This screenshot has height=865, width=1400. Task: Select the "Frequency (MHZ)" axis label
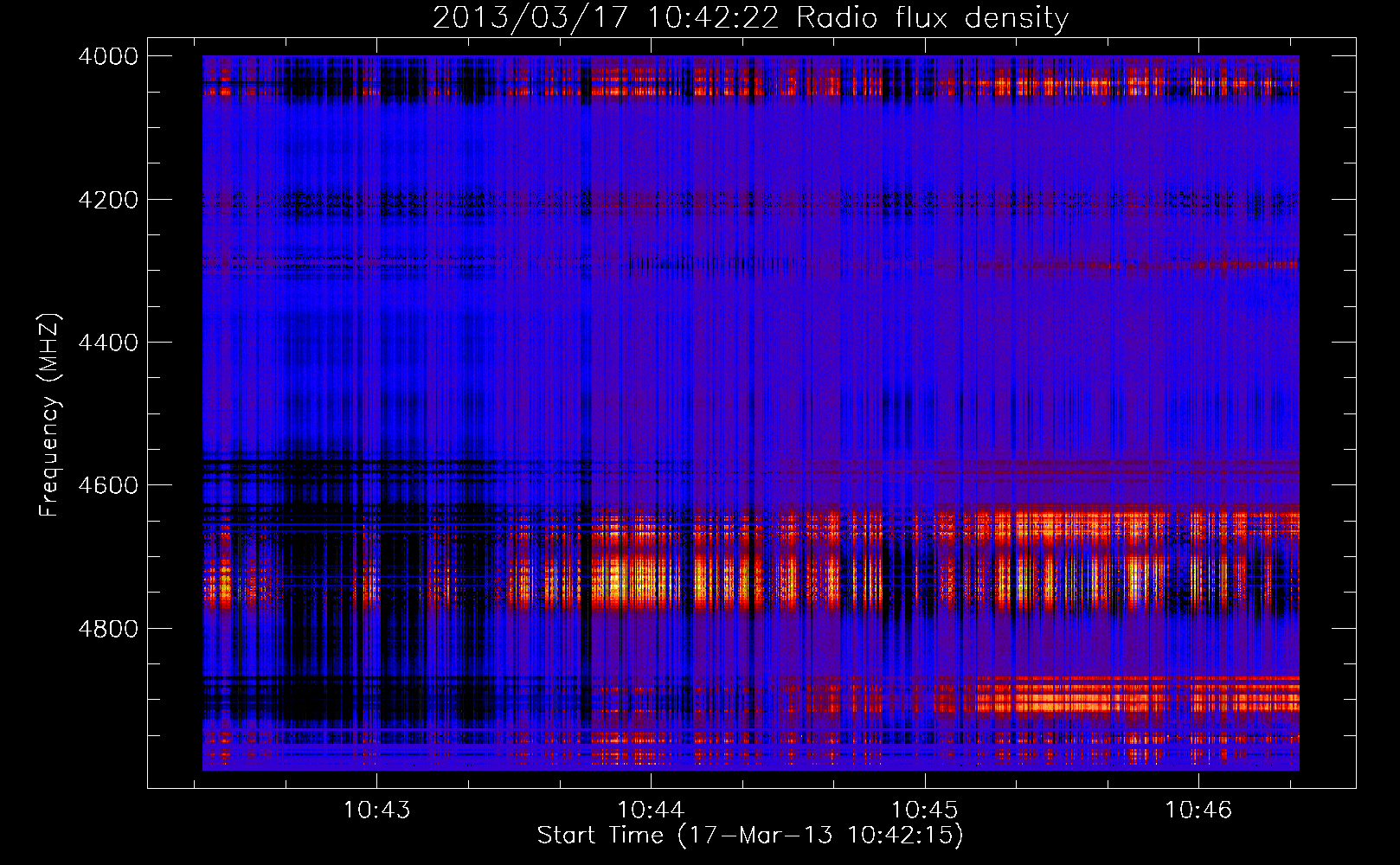pos(50,416)
